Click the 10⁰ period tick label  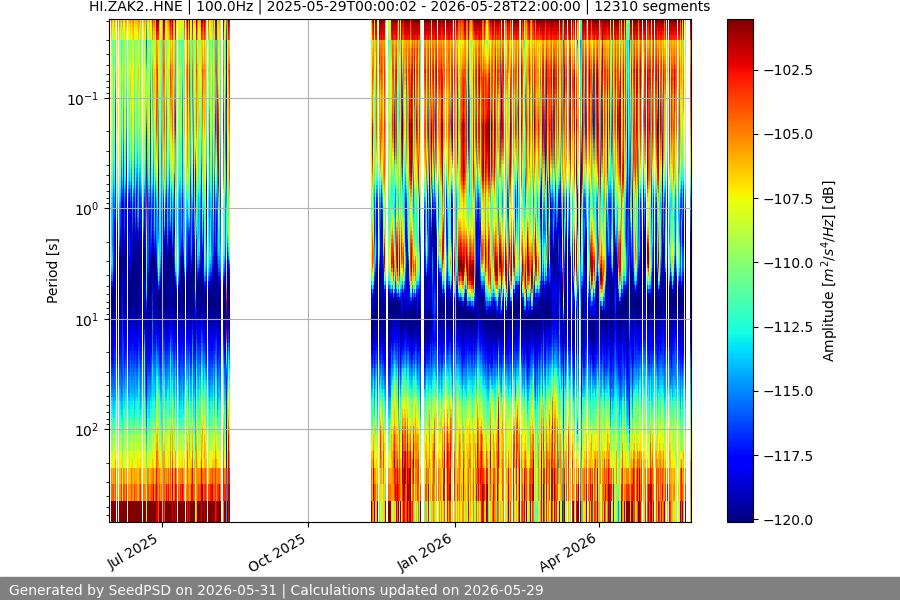tap(86, 210)
